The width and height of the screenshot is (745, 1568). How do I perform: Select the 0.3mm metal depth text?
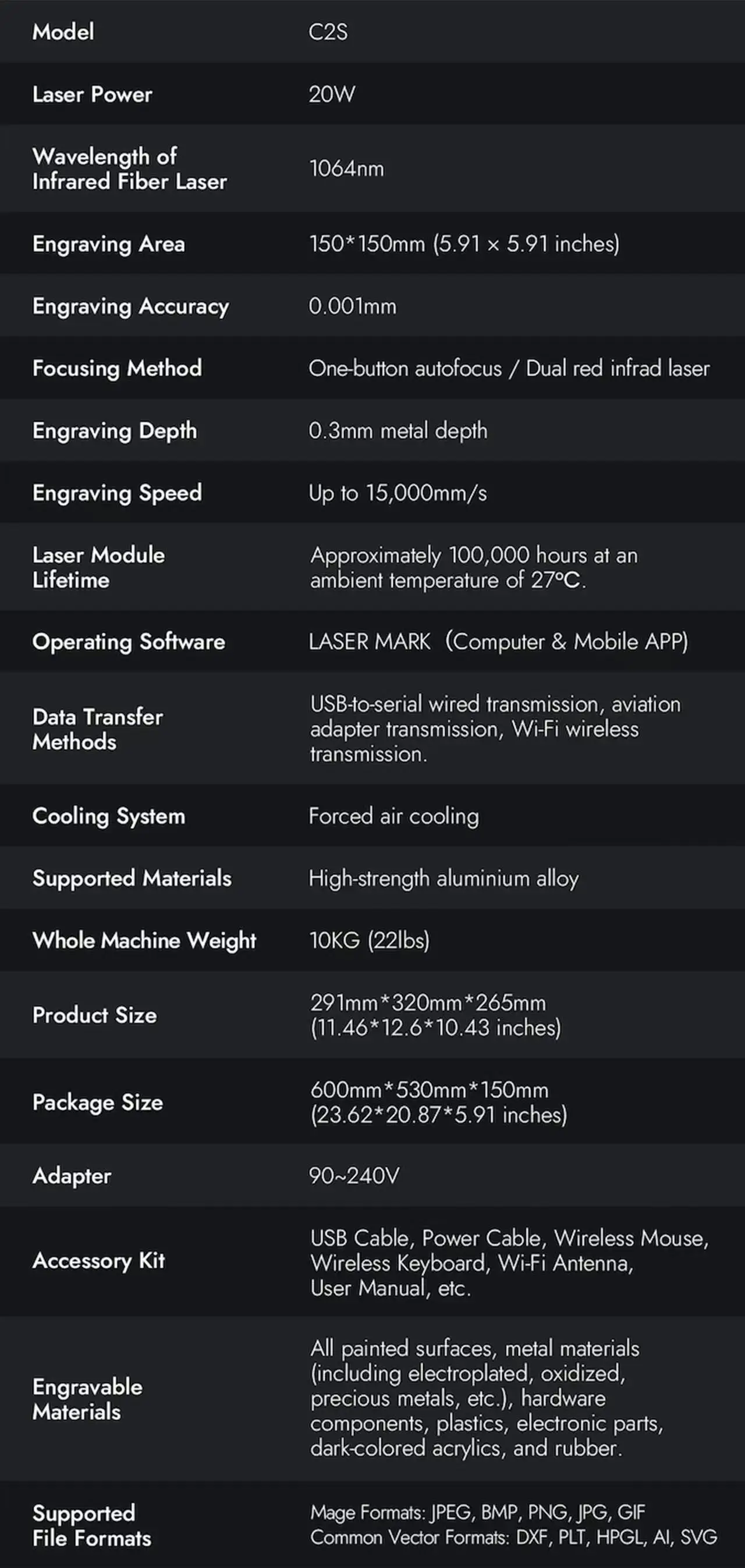398,431
